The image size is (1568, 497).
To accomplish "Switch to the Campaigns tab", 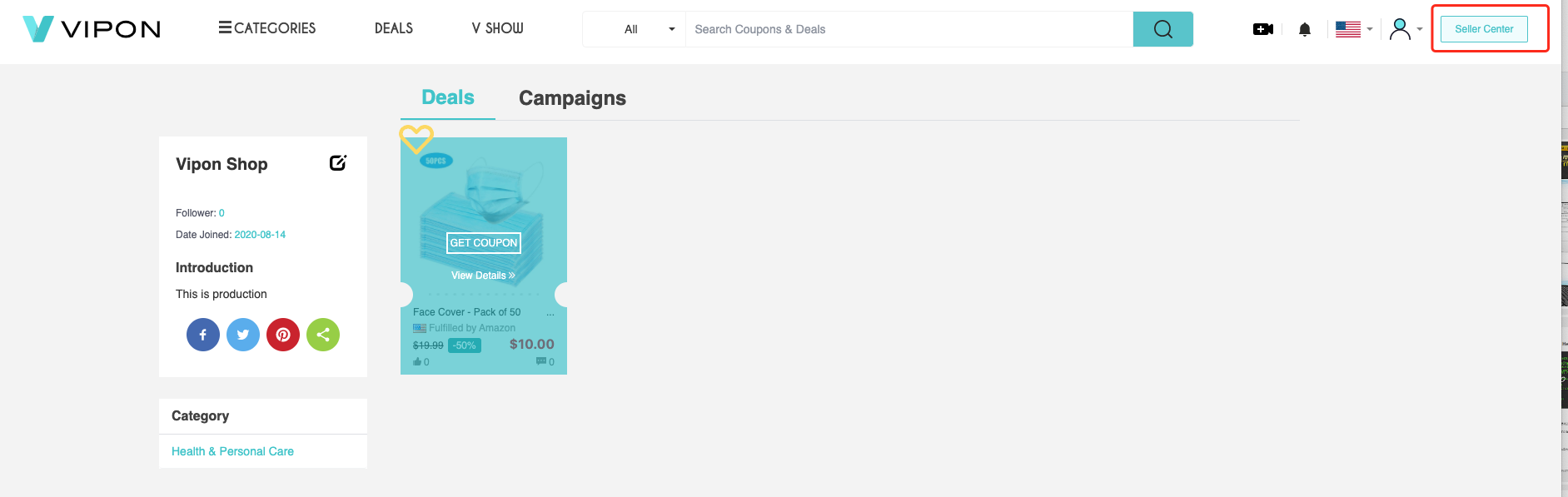I will click(x=572, y=98).
